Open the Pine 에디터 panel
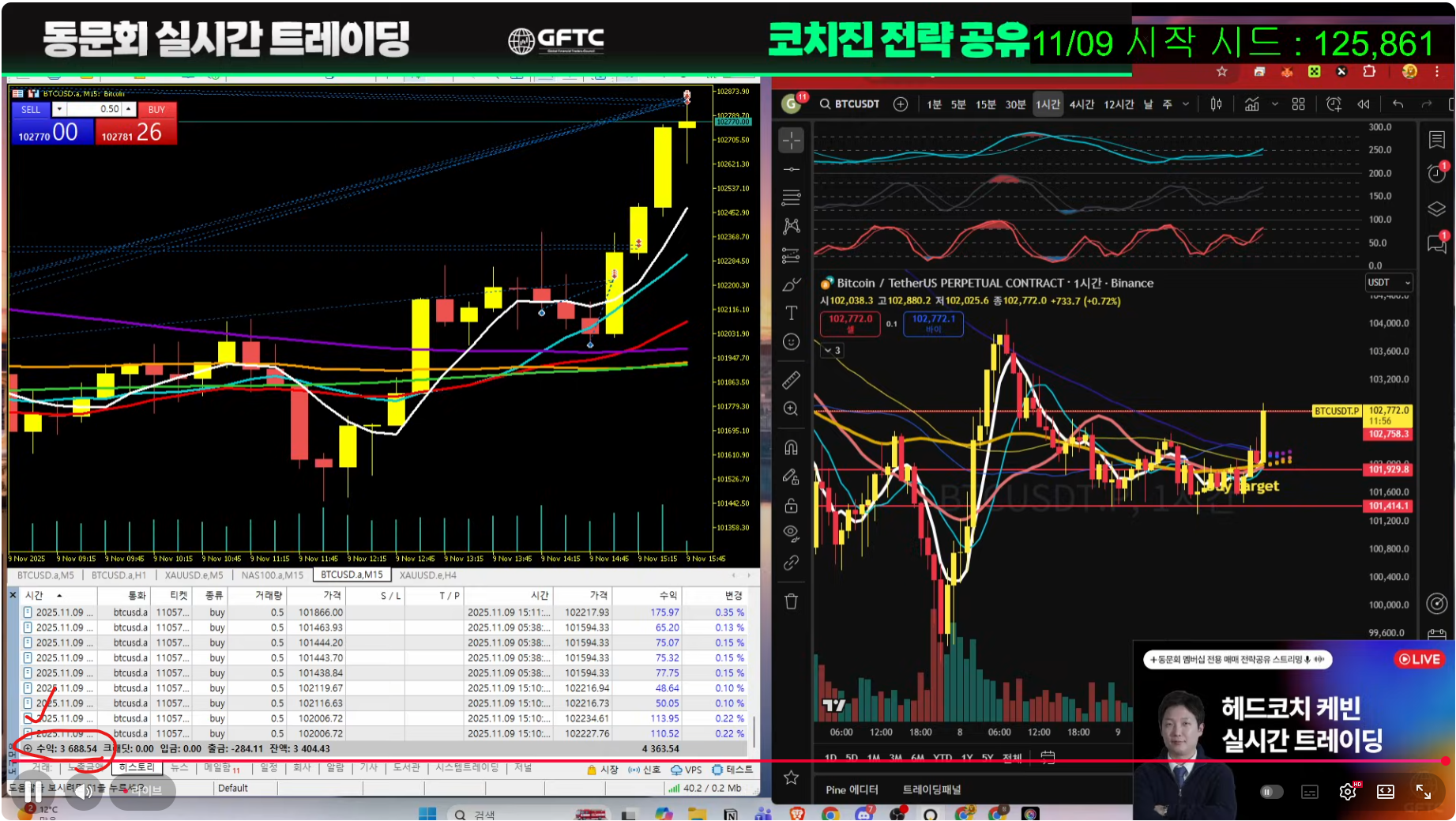 pyautogui.click(x=852, y=789)
